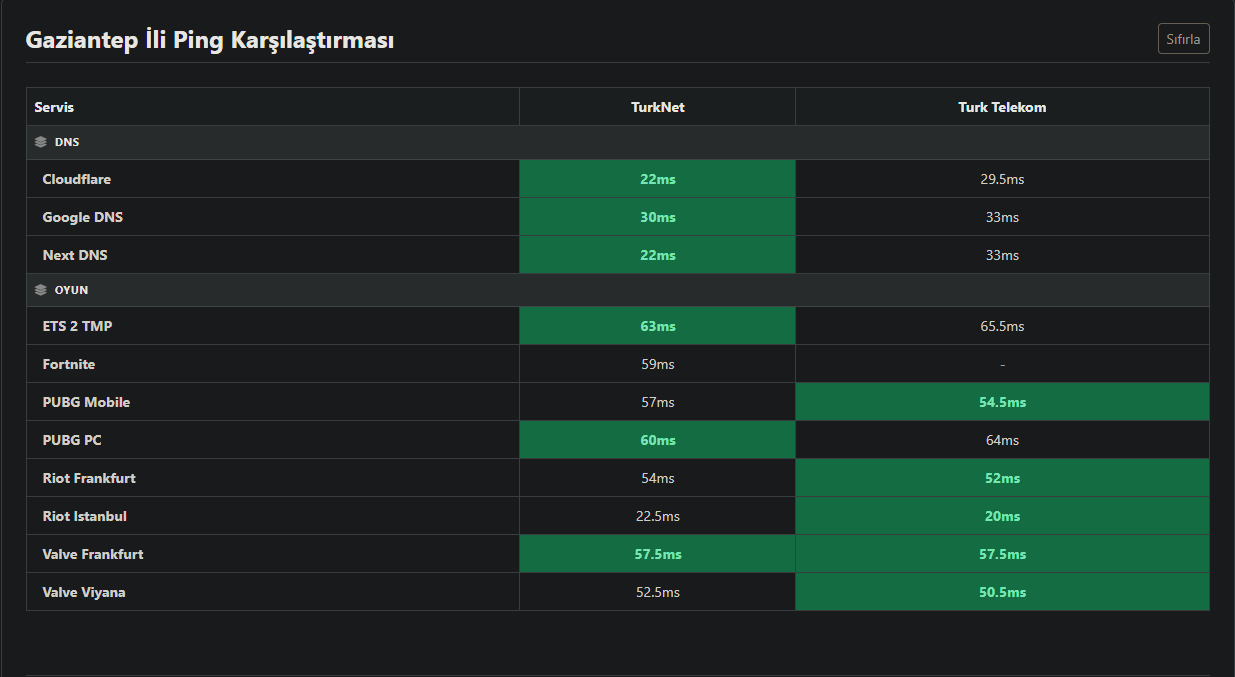
Task: Select Fortnite Turk Telekom dash cell
Action: [1002, 364]
